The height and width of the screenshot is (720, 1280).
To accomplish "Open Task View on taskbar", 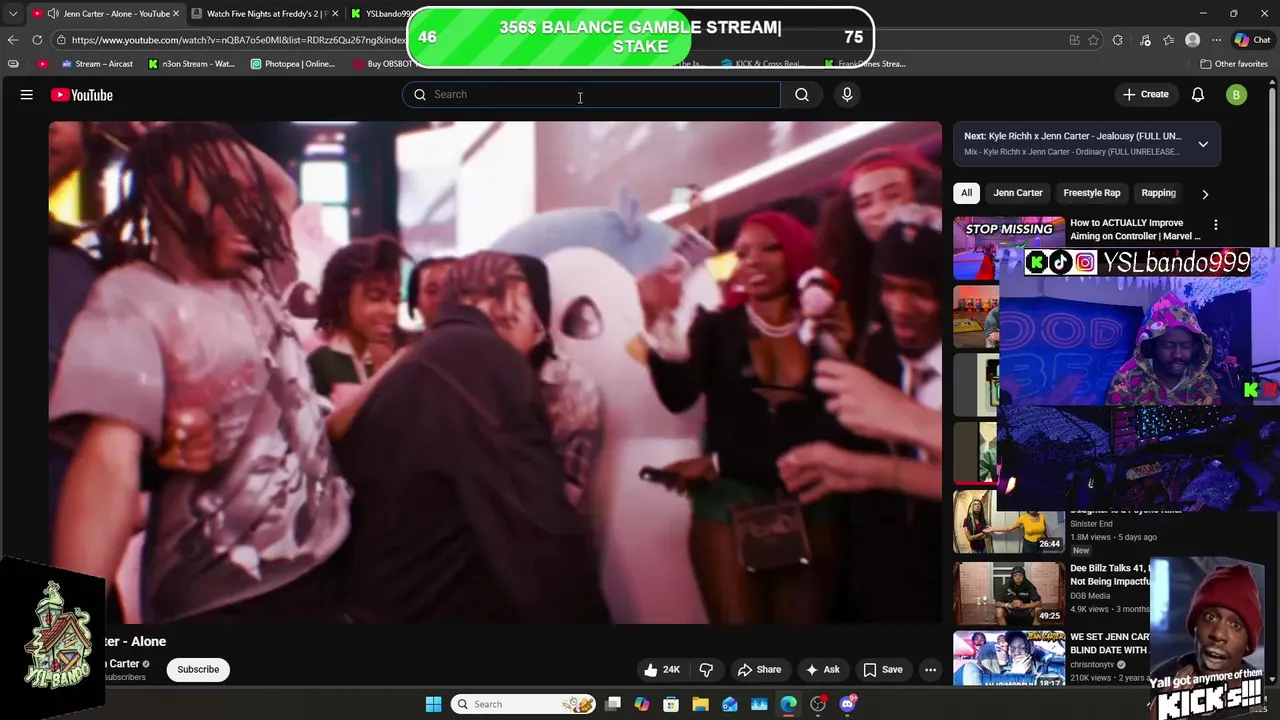I will coord(613,704).
